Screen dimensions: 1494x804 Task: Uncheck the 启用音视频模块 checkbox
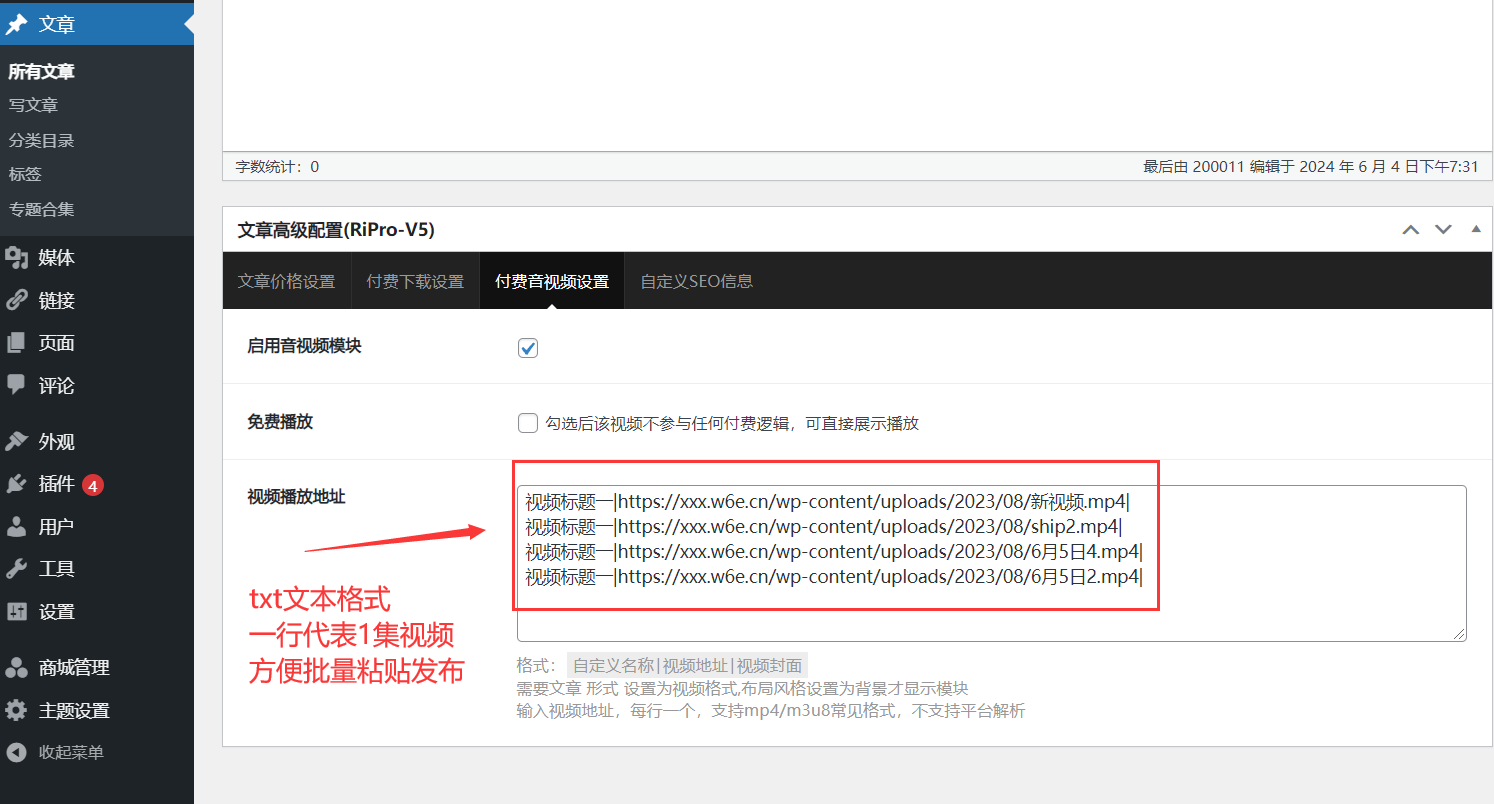click(528, 348)
